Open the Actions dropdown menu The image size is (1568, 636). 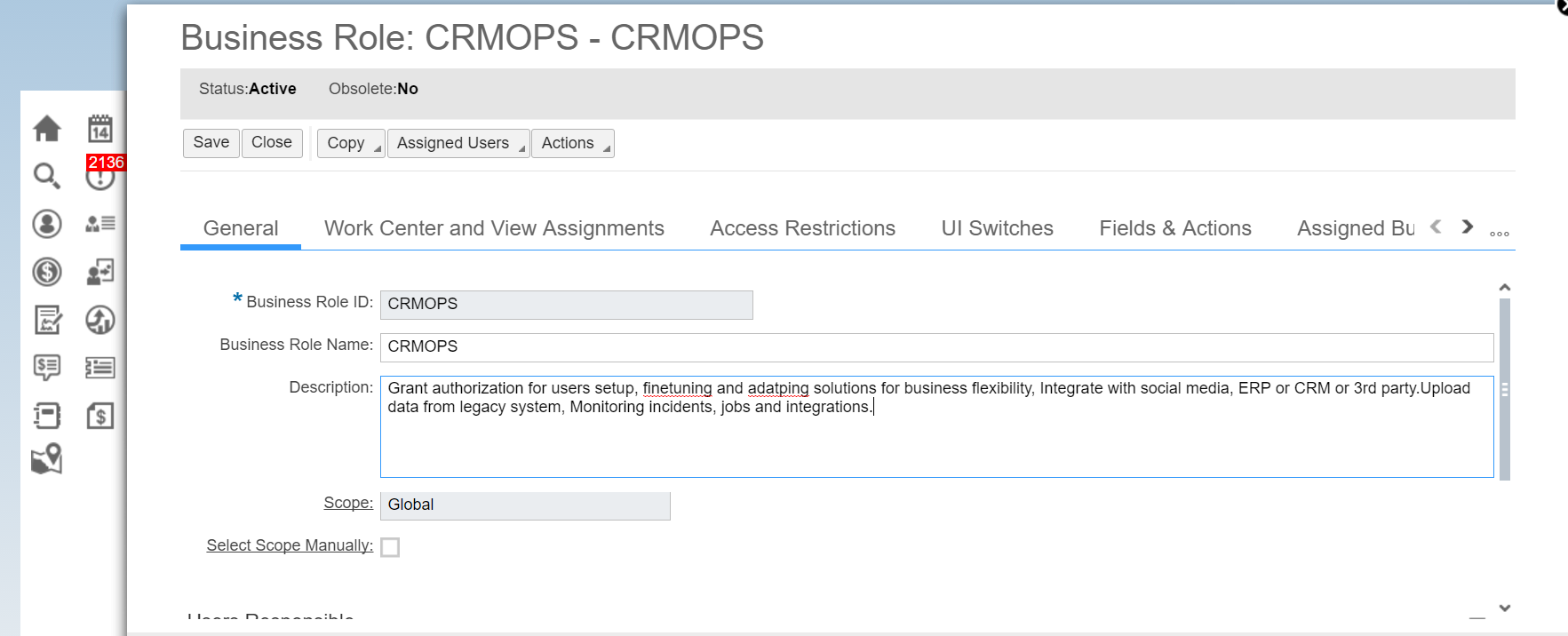tap(573, 143)
